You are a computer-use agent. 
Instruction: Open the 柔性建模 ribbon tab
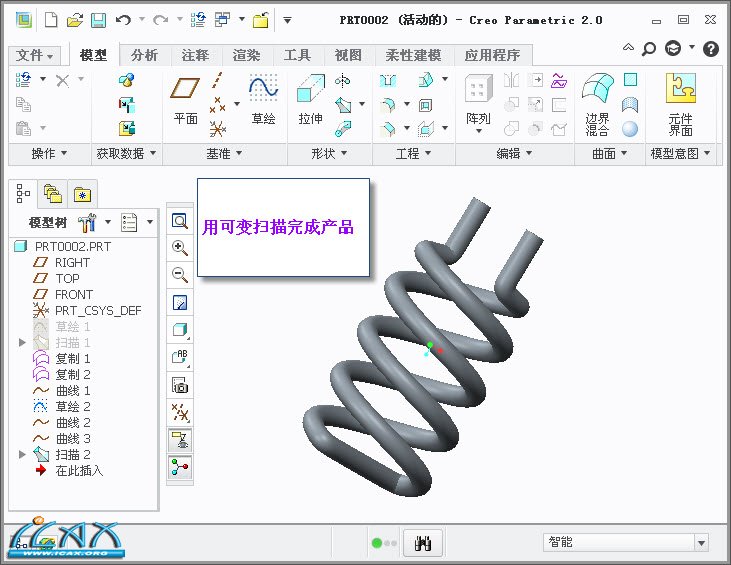coord(412,55)
